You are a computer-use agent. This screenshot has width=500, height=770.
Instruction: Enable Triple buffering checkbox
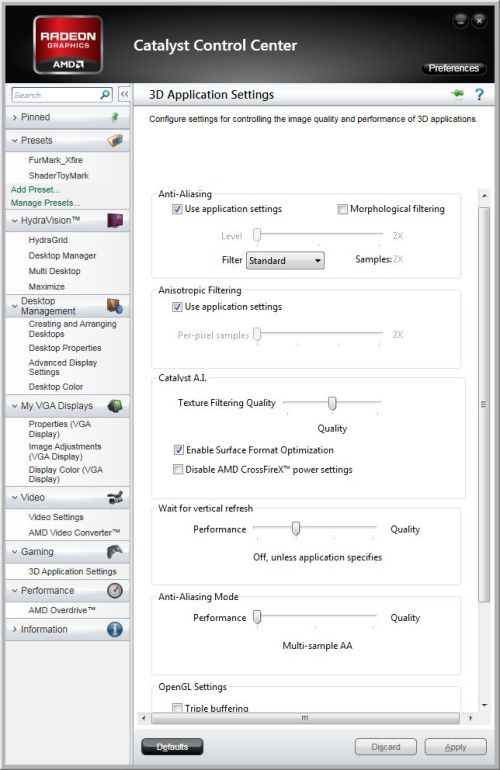click(x=177, y=708)
